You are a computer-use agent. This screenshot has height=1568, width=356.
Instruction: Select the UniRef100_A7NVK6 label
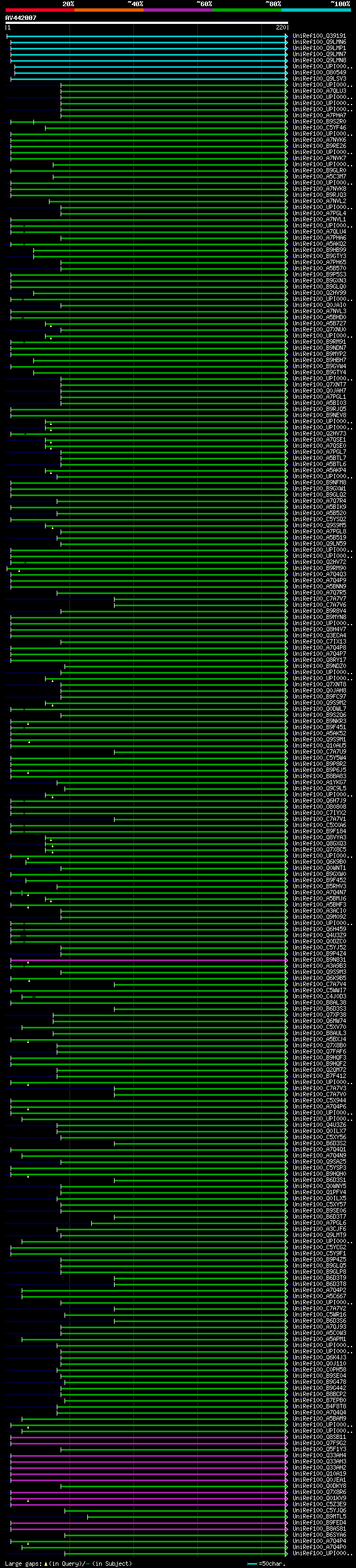click(319, 140)
